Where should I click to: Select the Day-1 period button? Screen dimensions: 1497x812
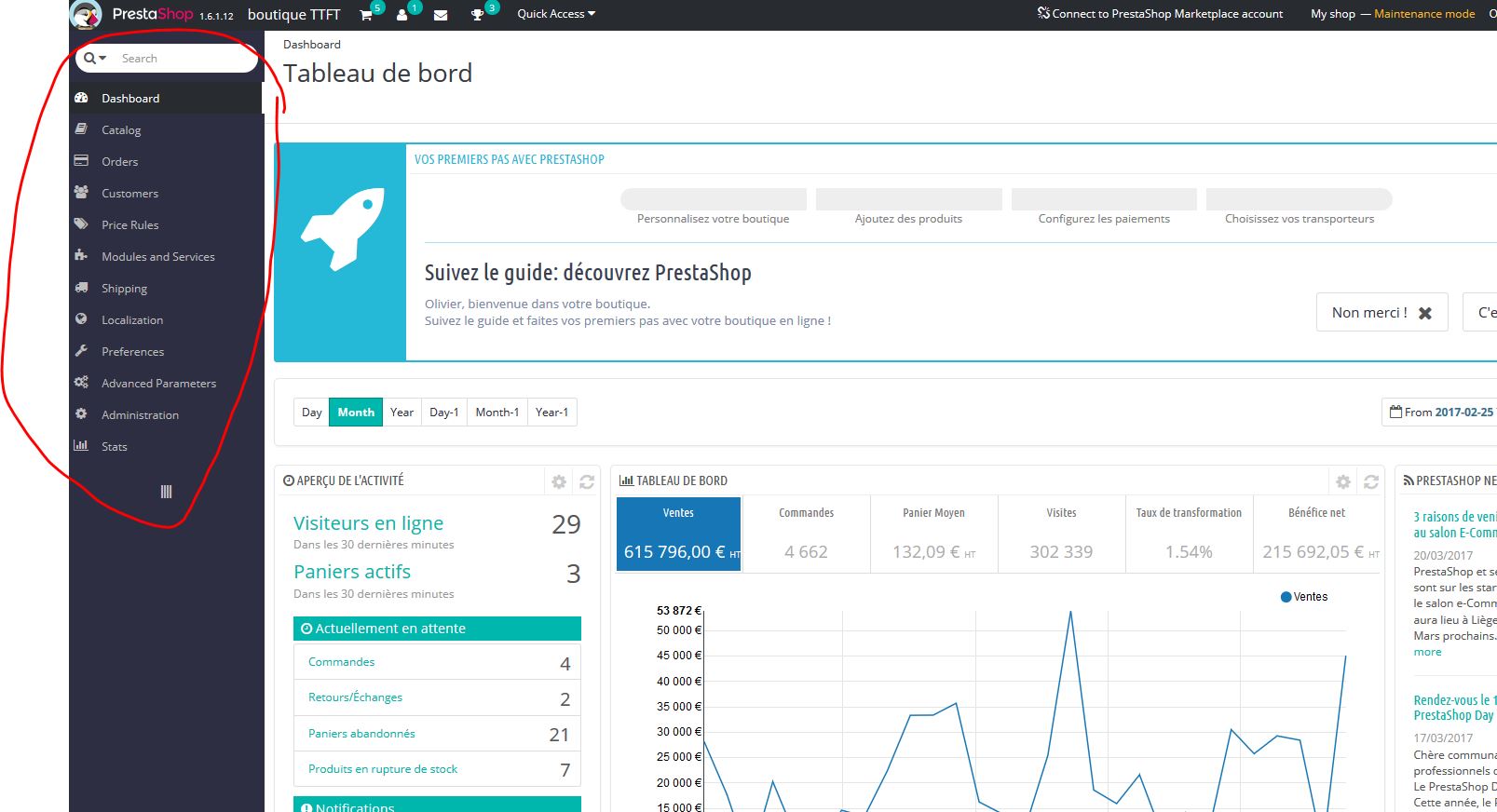point(444,412)
